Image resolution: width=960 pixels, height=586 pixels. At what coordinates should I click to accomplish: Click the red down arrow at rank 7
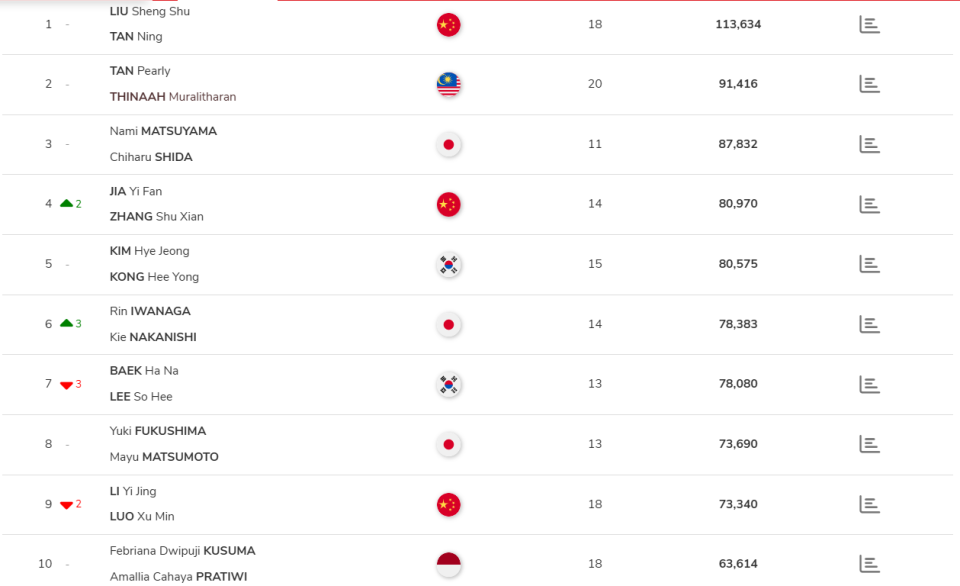point(67,385)
